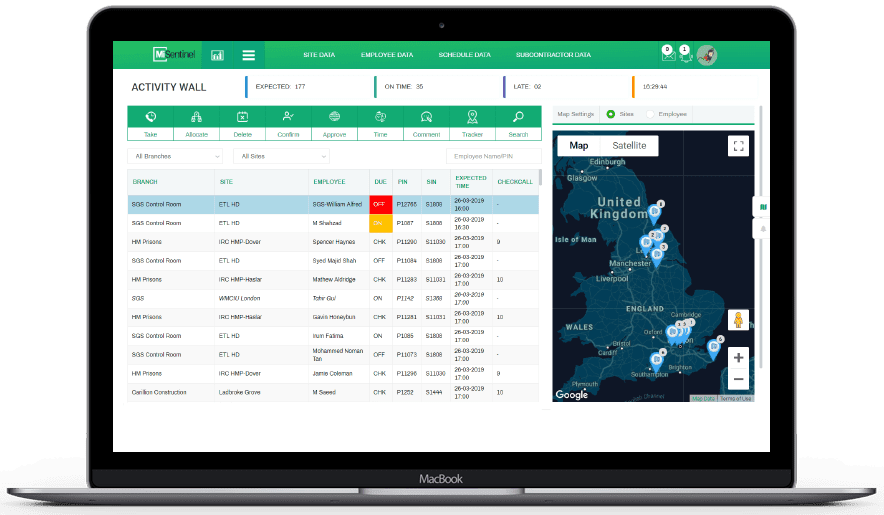884x515 pixels.
Task: Open the notifications bell icon
Action: (x=685, y=54)
